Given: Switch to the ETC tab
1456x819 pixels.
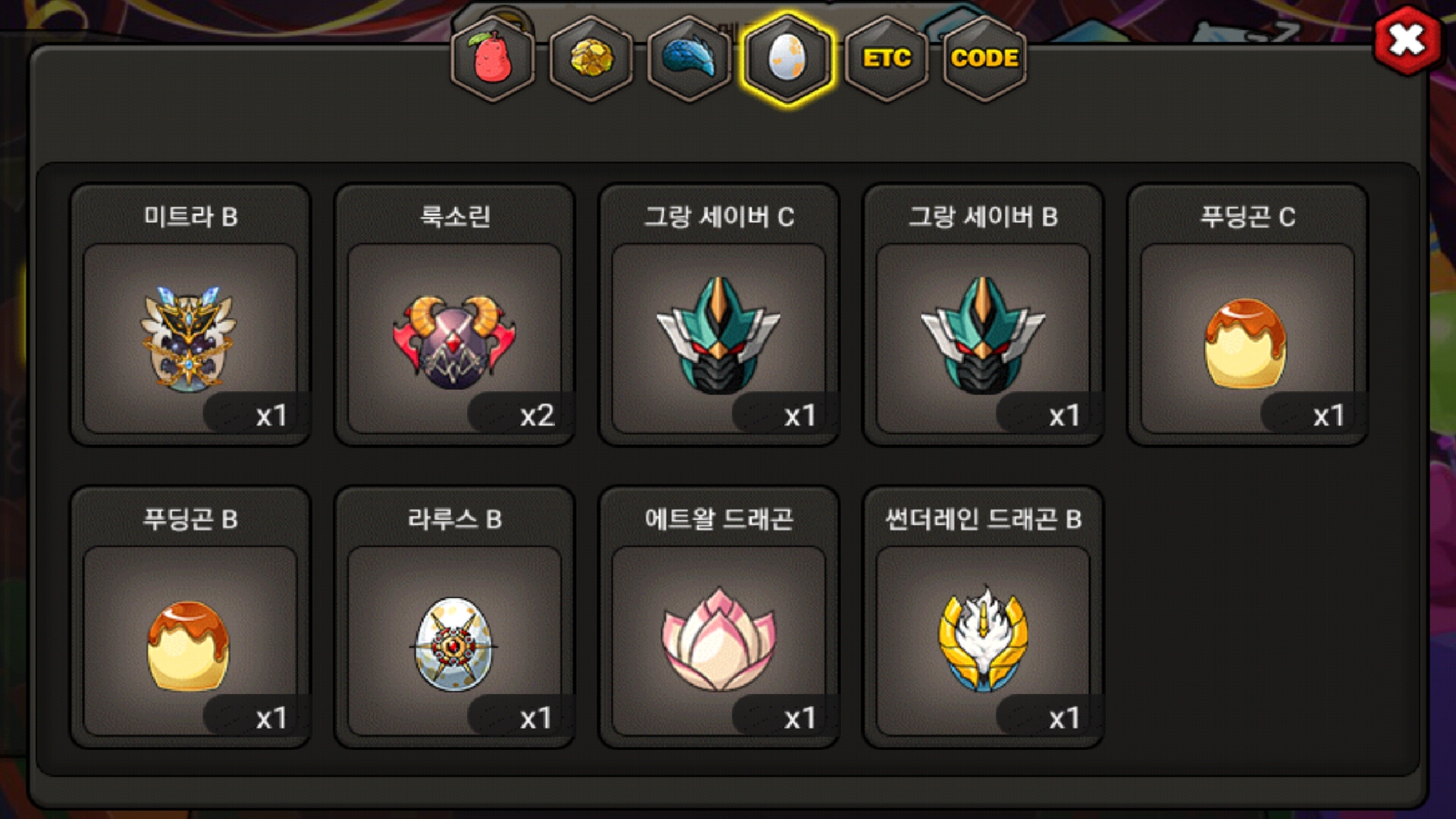Looking at the screenshot, I should 886,58.
